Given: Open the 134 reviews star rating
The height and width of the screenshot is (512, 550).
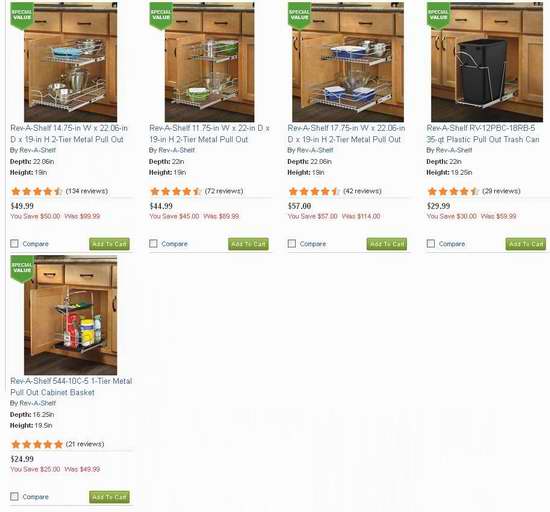Looking at the screenshot, I should click(37, 191).
